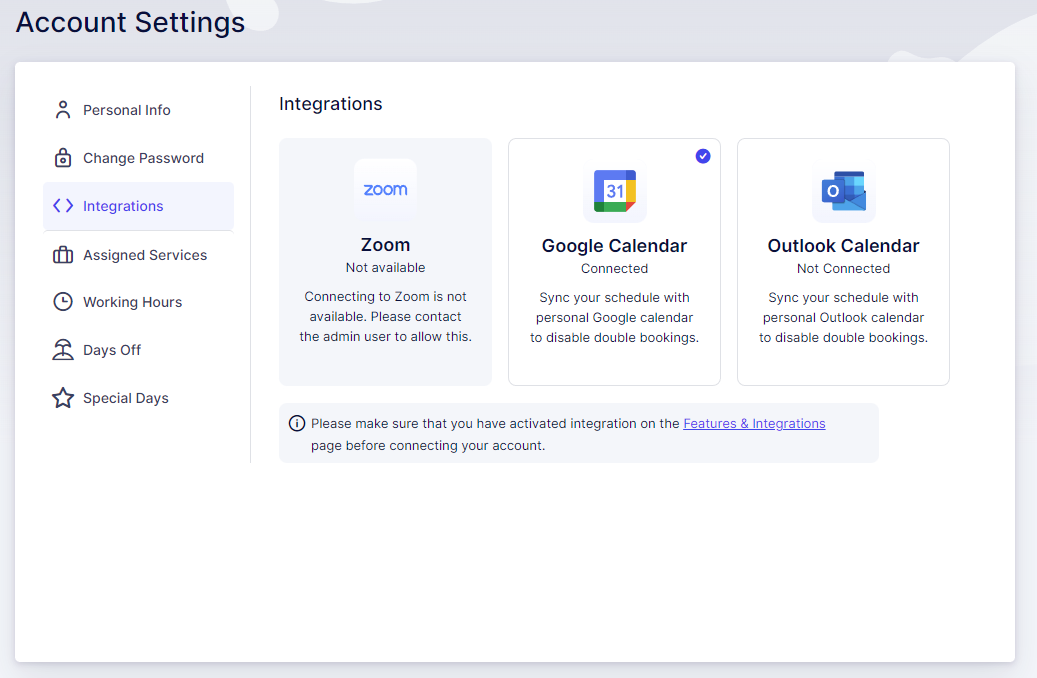Open the Special Days section

[138, 398]
